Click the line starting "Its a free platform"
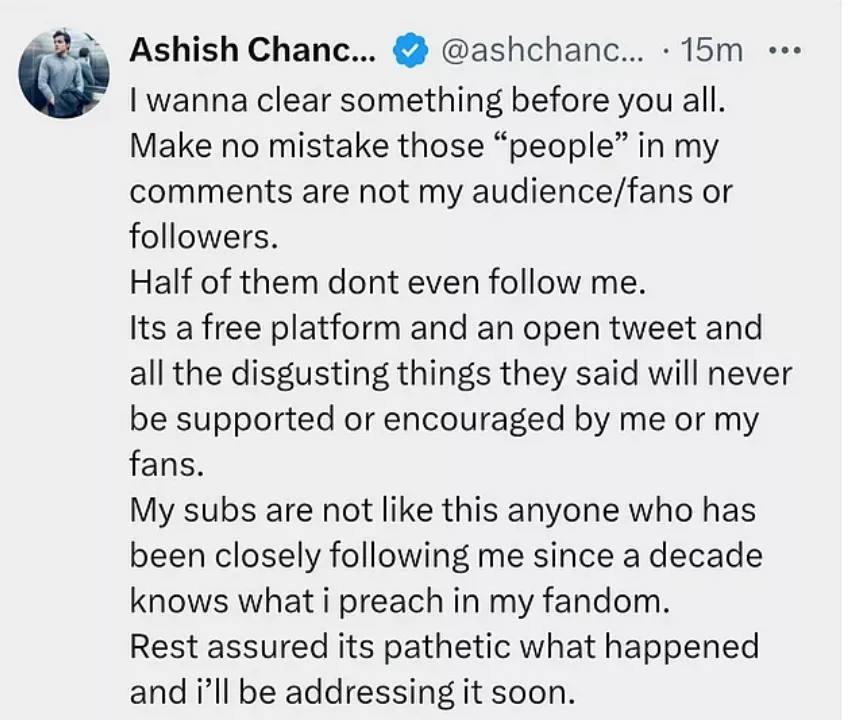This screenshot has width=865, height=720. (x=446, y=328)
